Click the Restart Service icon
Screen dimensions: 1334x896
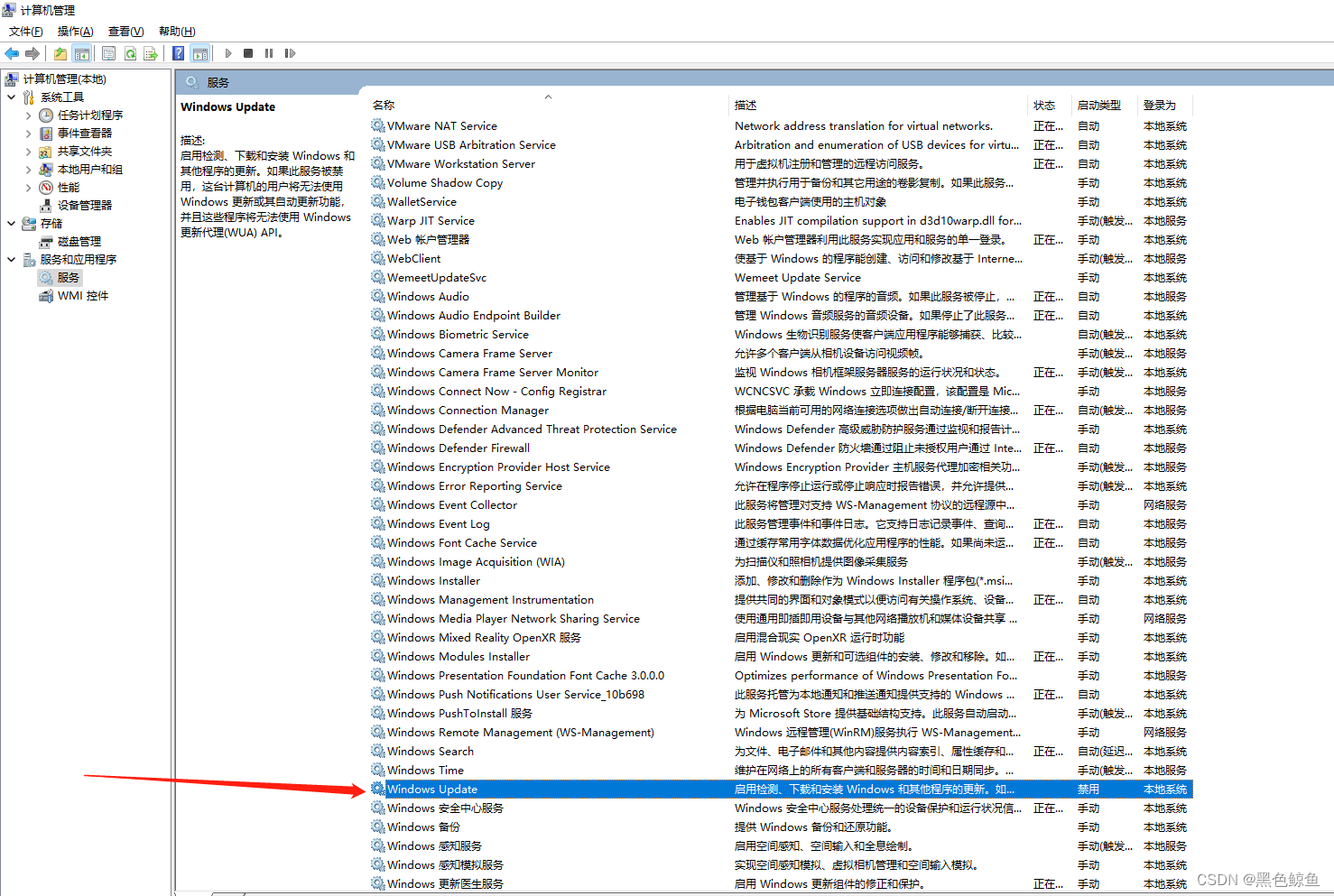(290, 53)
